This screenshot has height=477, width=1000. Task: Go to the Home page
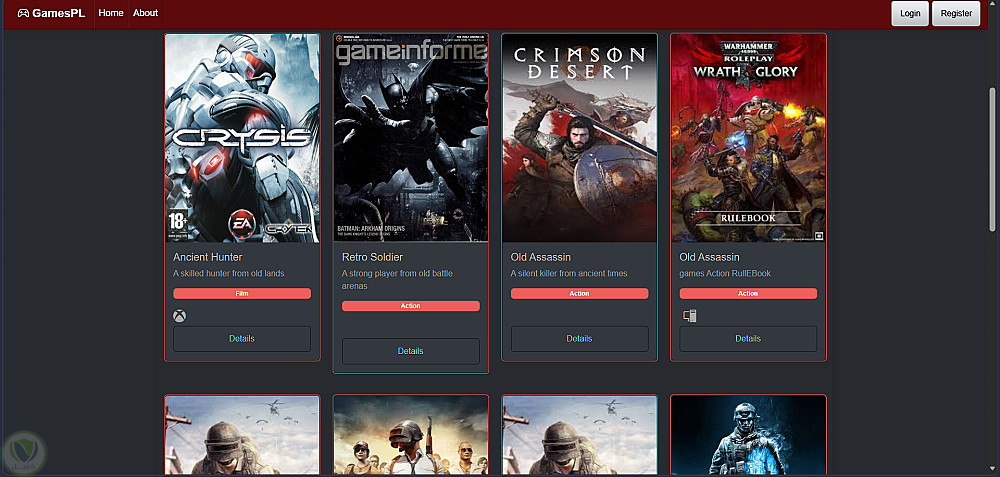click(x=111, y=13)
